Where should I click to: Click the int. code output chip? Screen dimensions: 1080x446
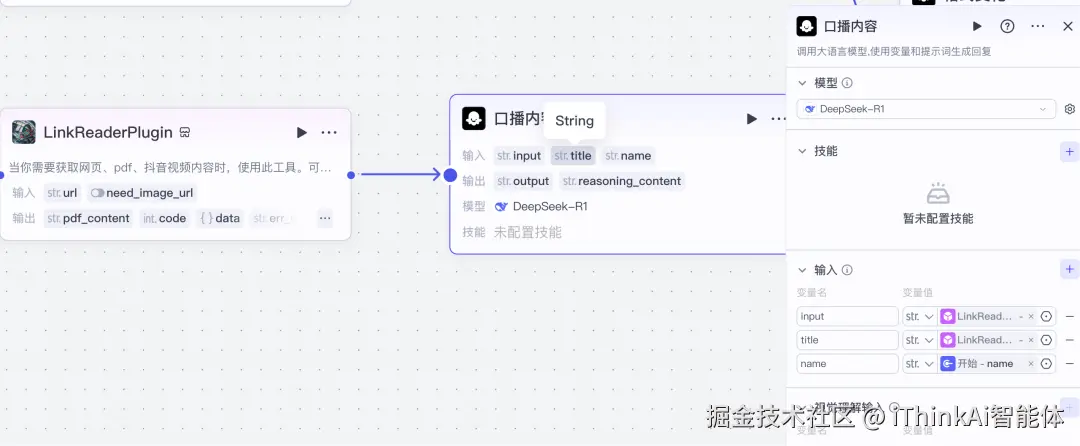165,219
